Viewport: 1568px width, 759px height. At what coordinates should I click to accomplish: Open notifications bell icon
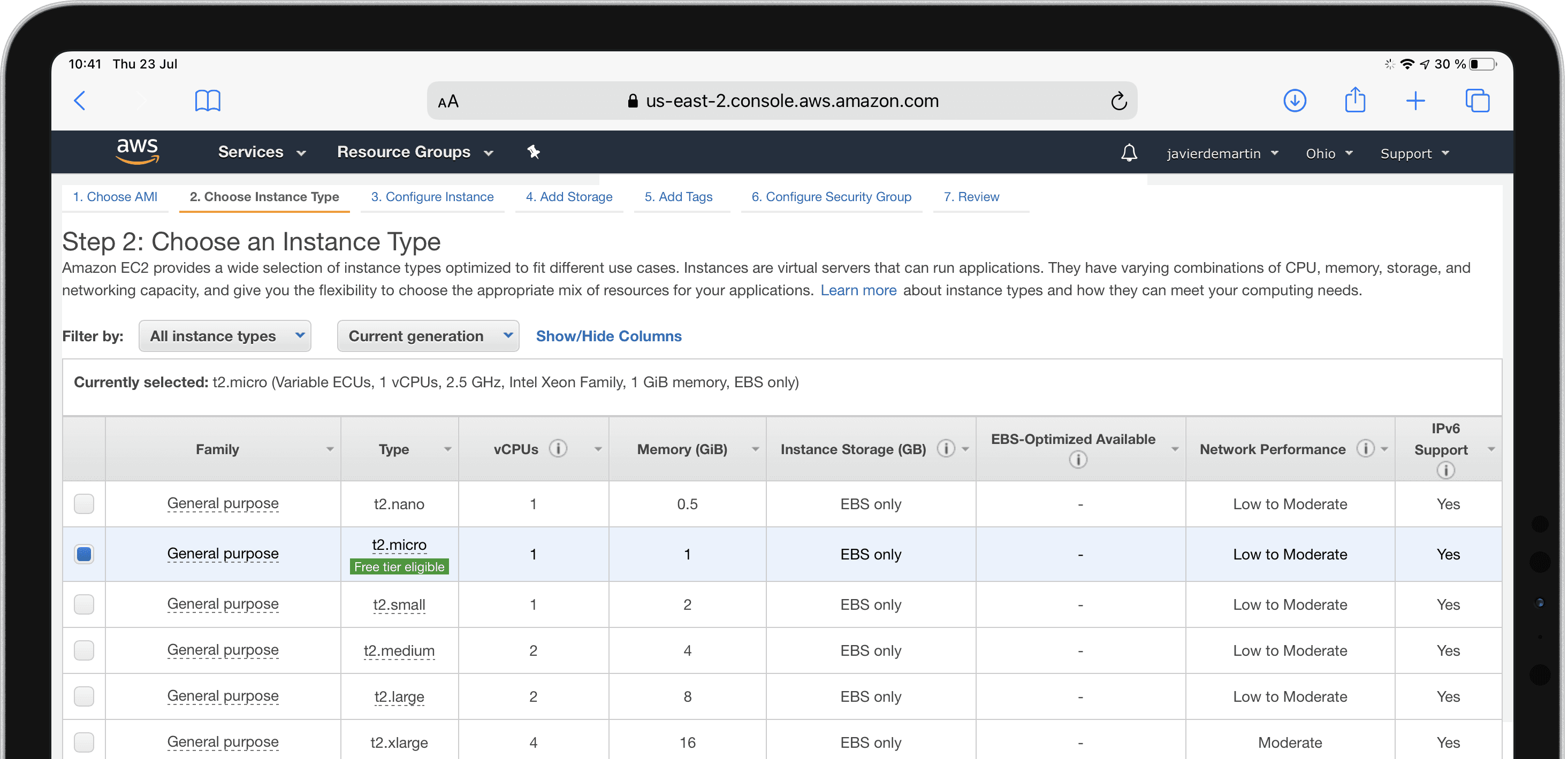(1129, 152)
